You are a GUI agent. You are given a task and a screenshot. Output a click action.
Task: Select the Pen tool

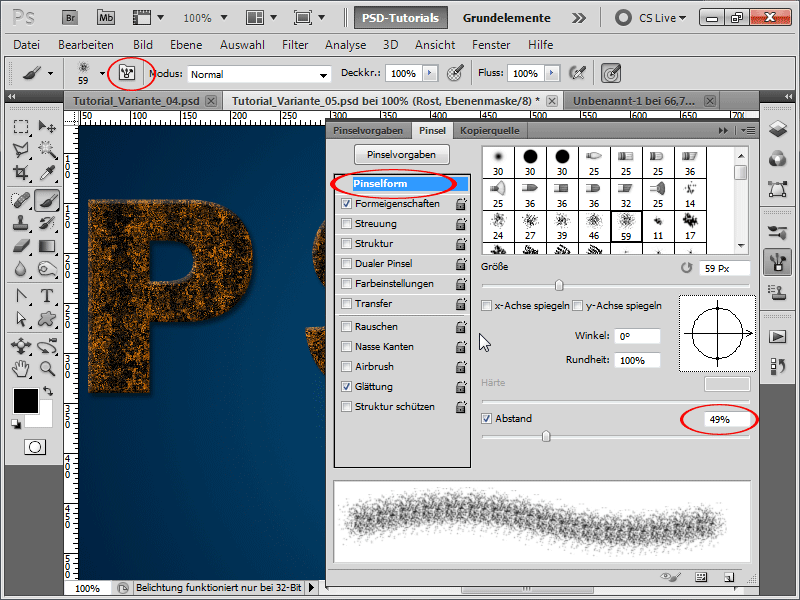tap(21, 296)
